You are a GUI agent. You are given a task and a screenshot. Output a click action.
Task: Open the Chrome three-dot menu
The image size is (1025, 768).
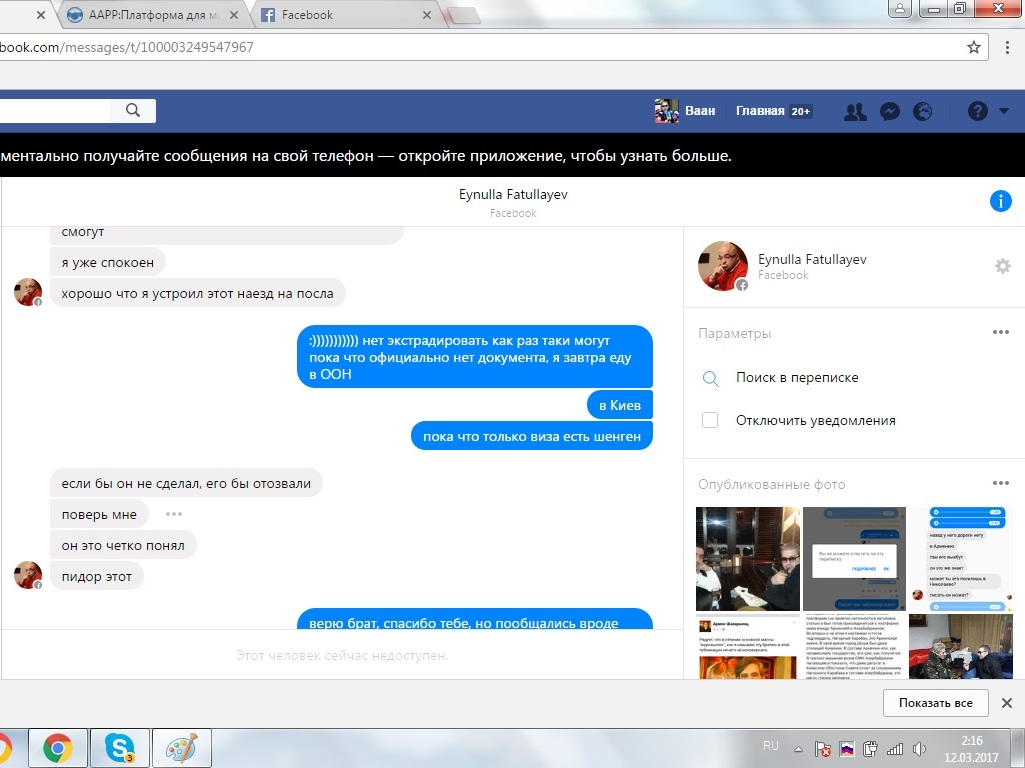click(x=1007, y=47)
